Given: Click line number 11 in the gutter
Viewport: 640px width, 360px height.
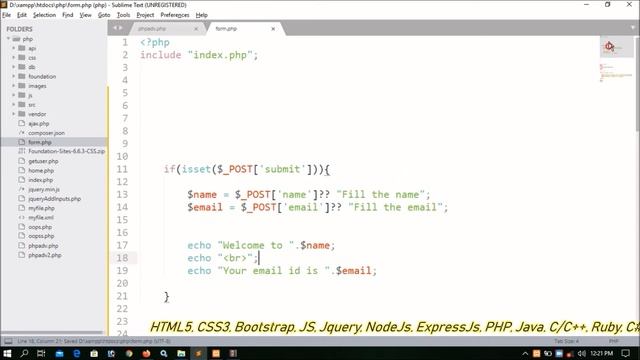Looking at the screenshot, I should (x=122, y=169).
